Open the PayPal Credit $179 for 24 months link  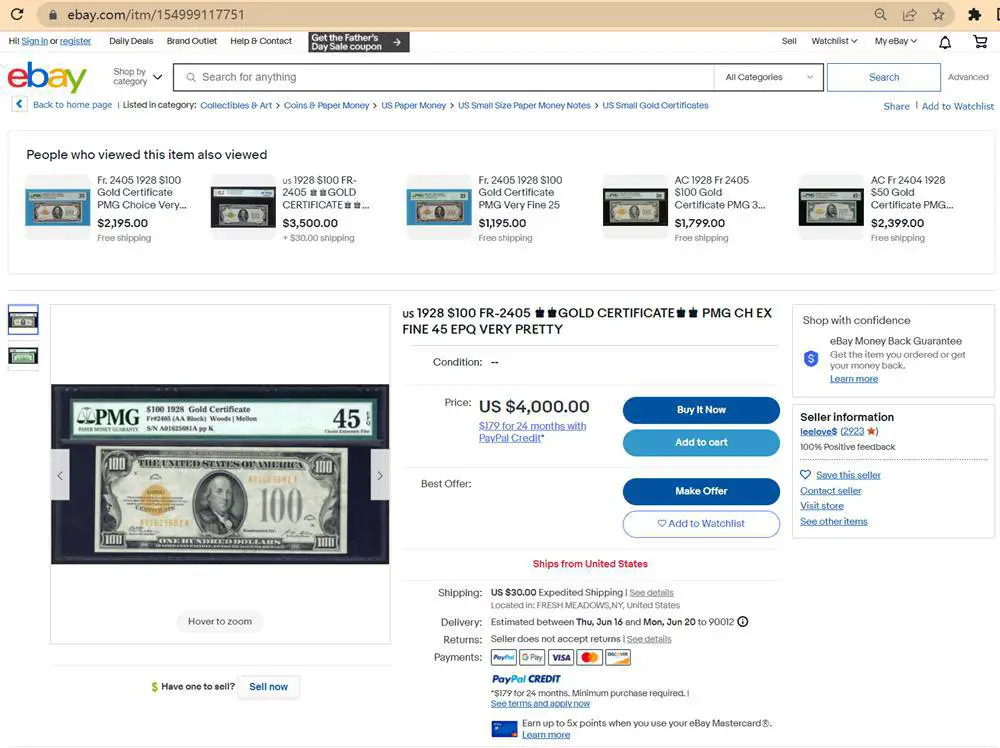tap(533, 432)
